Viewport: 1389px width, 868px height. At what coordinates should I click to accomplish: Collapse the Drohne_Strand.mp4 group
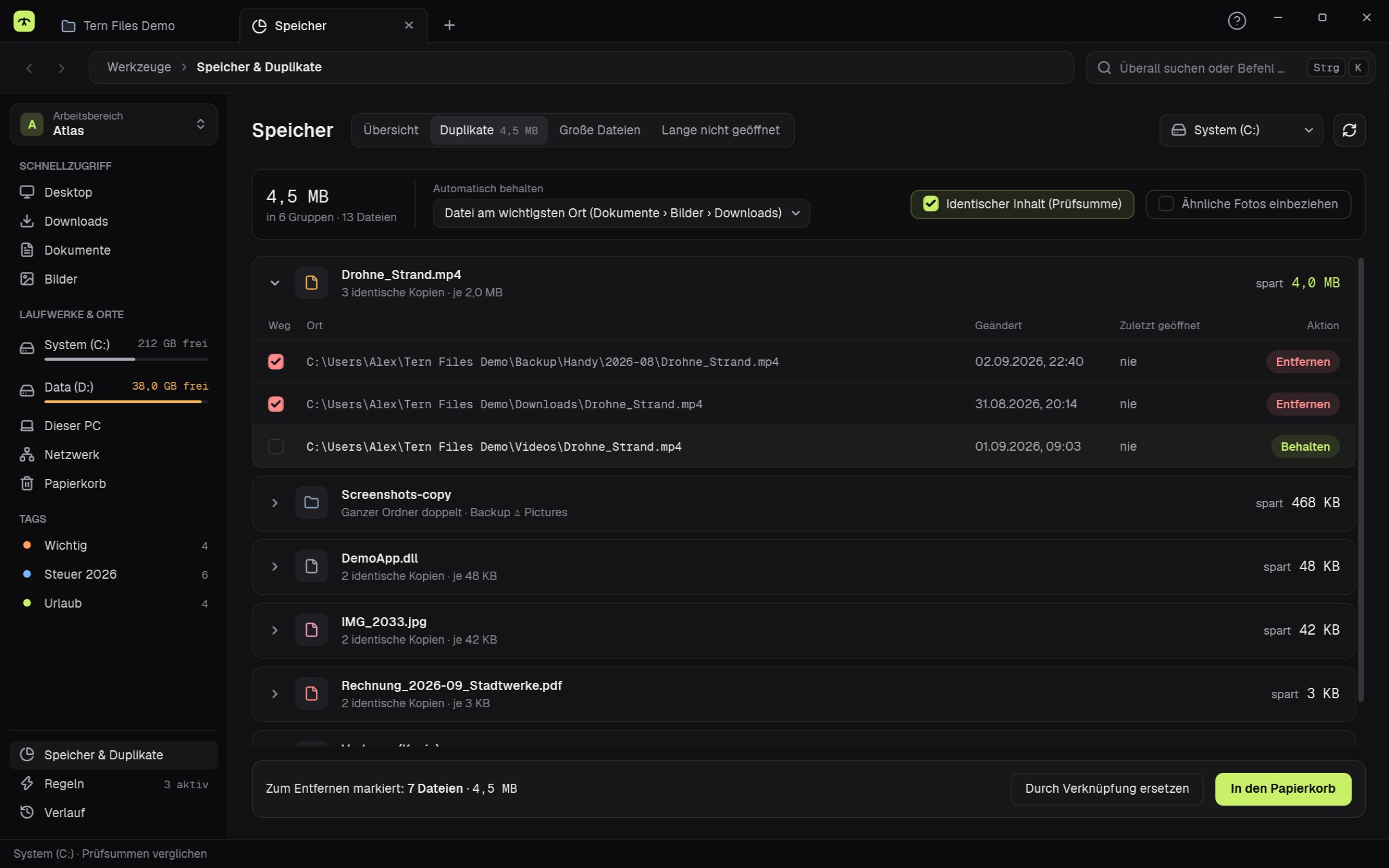coord(275,283)
